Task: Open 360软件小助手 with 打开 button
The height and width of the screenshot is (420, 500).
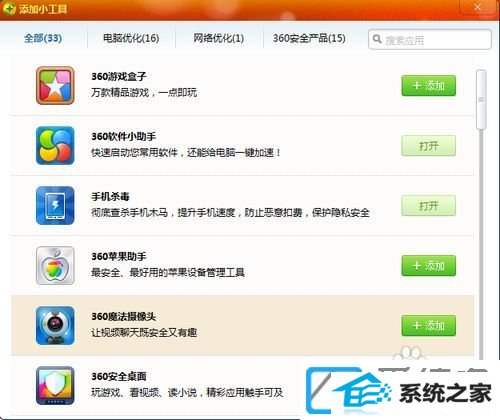Action: [428, 146]
